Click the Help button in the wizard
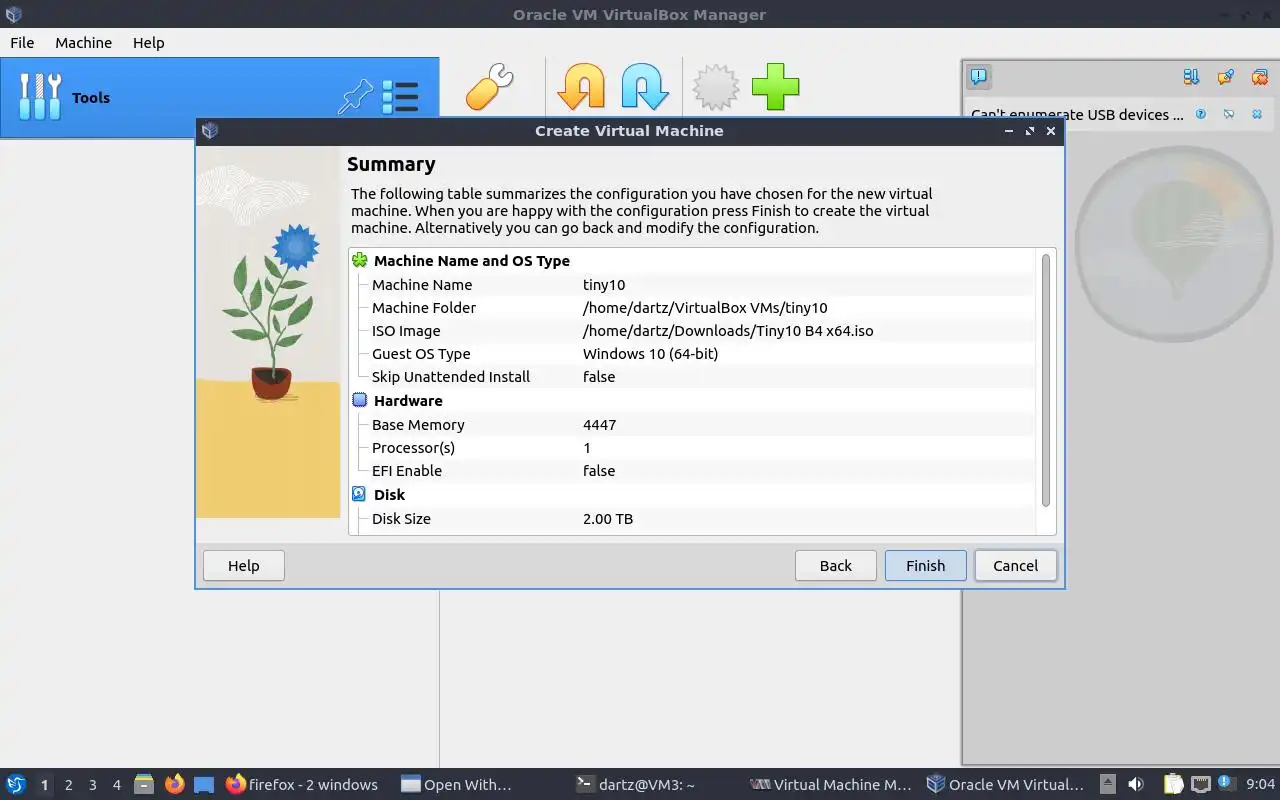The height and width of the screenshot is (800, 1280). click(243, 565)
